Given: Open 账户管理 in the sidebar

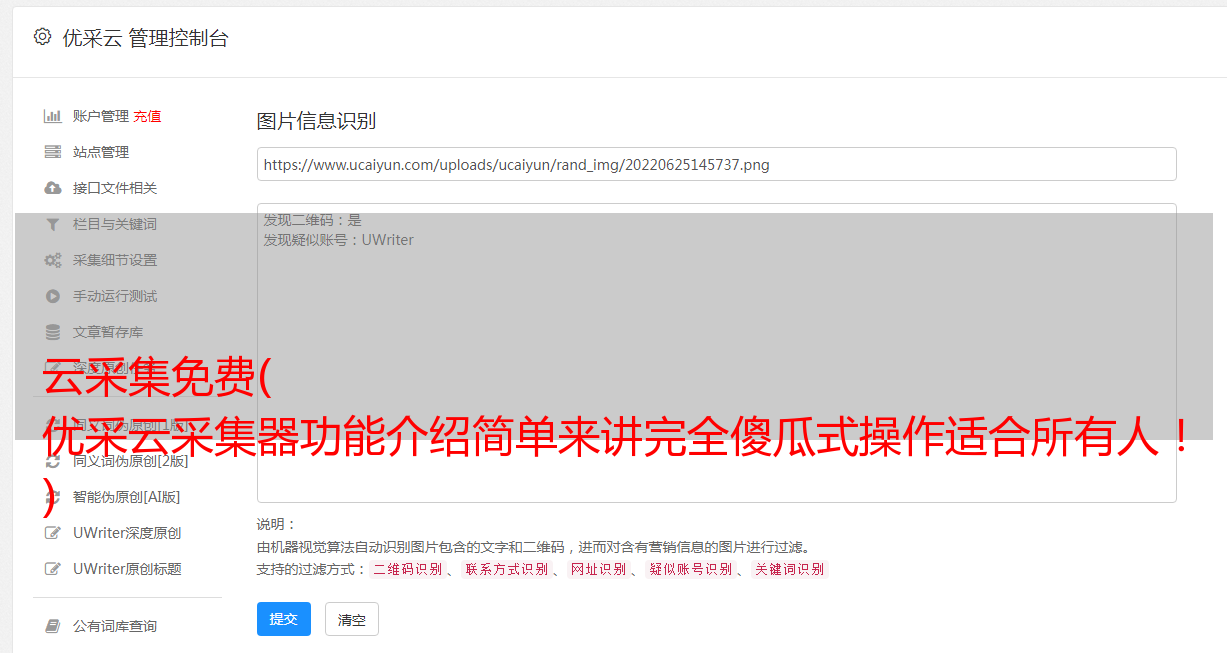Looking at the screenshot, I should click(101, 116).
